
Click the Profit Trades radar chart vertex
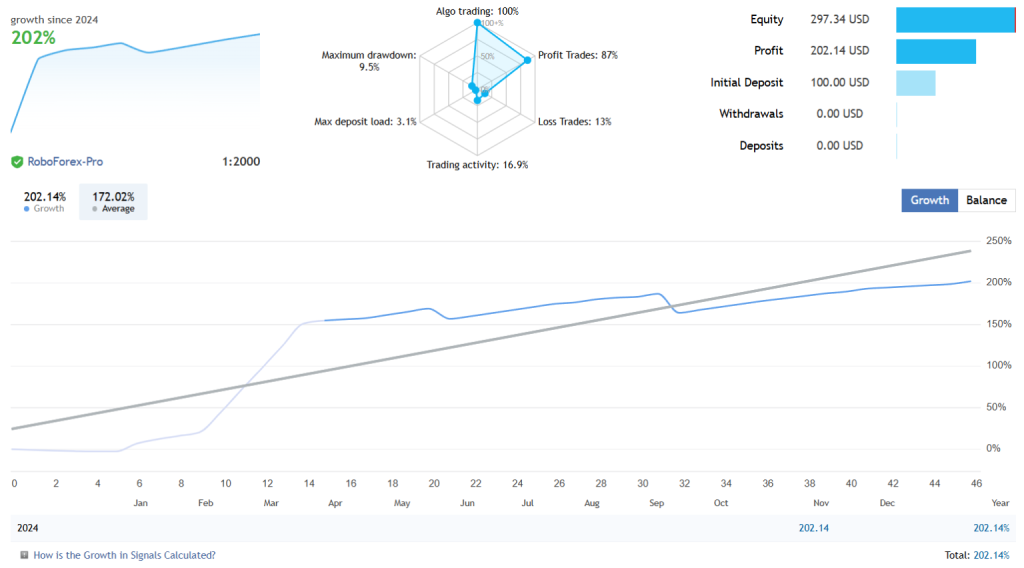tap(527, 59)
